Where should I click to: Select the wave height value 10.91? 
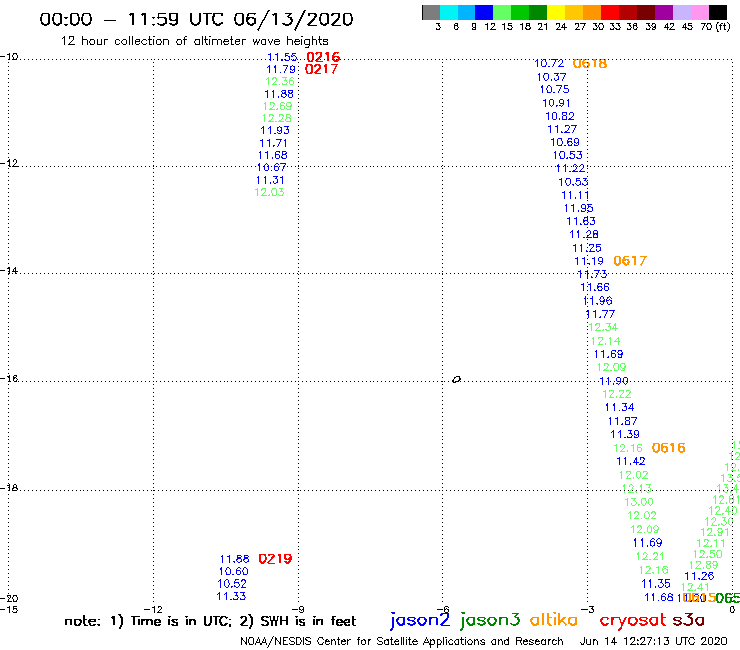coord(556,103)
